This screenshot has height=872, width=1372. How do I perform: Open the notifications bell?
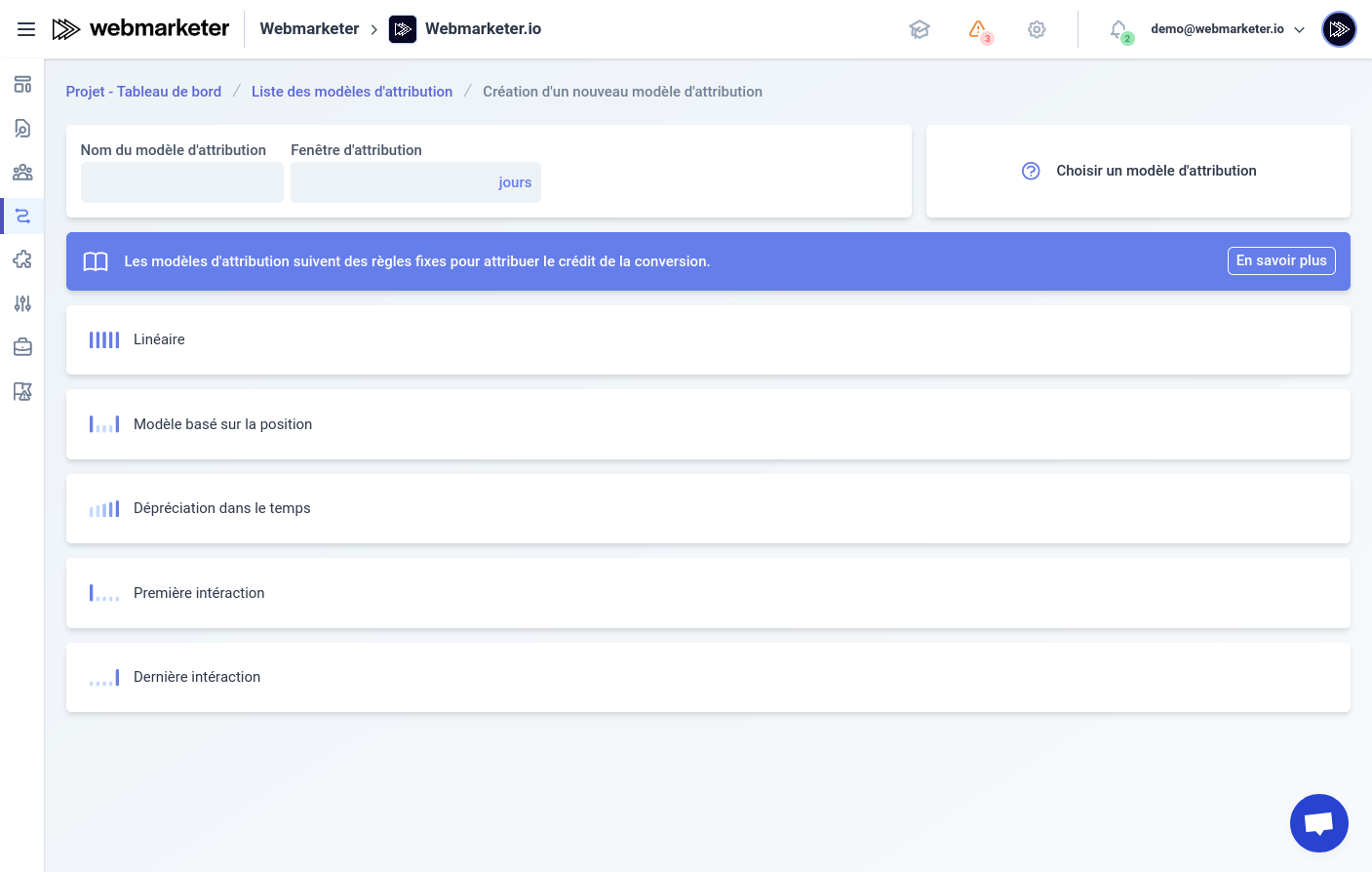tap(1119, 30)
